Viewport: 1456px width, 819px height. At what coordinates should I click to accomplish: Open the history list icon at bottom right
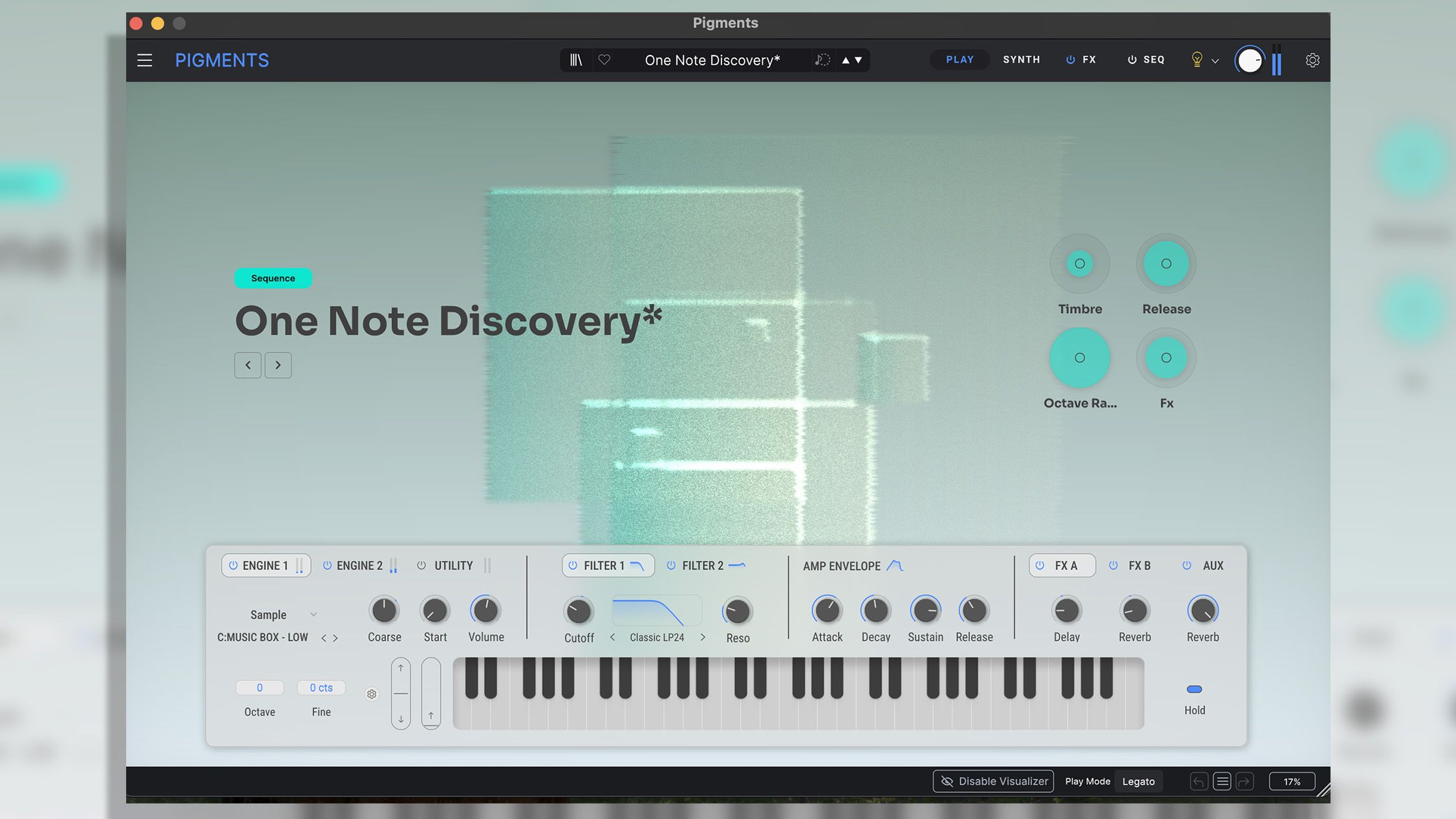(x=1221, y=781)
